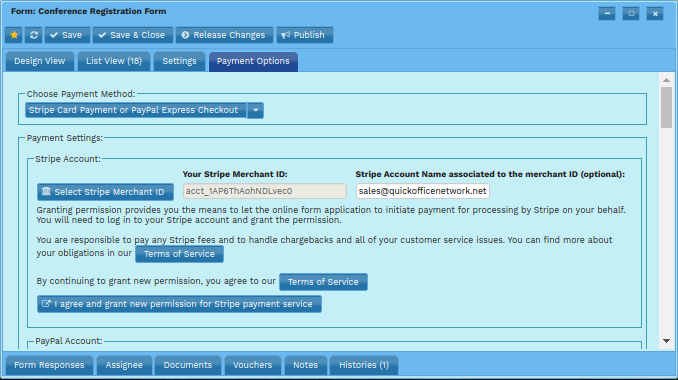Viewport: 678px width, 380px height.
Task: Click the star favorite icon
Action: [14, 35]
